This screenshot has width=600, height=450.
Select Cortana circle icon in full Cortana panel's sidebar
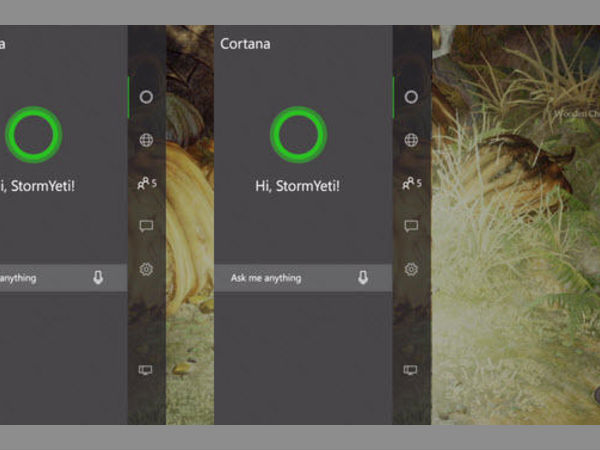tap(411, 97)
